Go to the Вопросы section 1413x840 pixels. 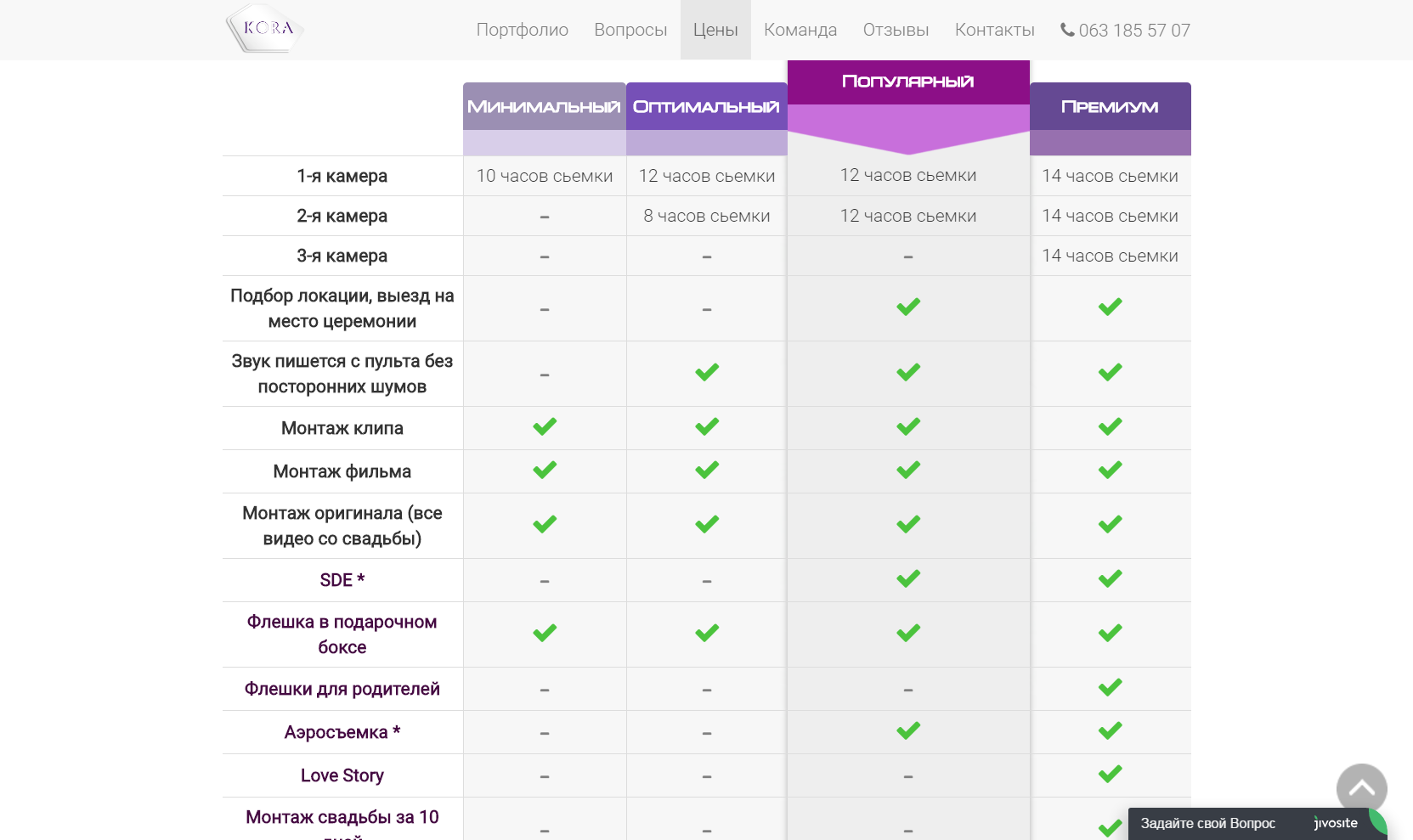[x=630, y=30]
